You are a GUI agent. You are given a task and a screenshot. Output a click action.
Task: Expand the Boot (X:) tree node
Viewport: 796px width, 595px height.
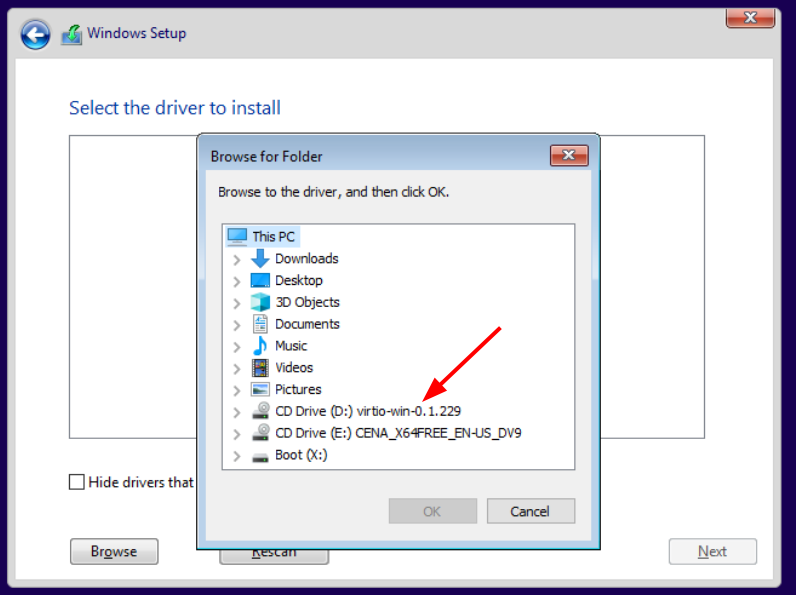pyautogui.click(x=237, y=456)
